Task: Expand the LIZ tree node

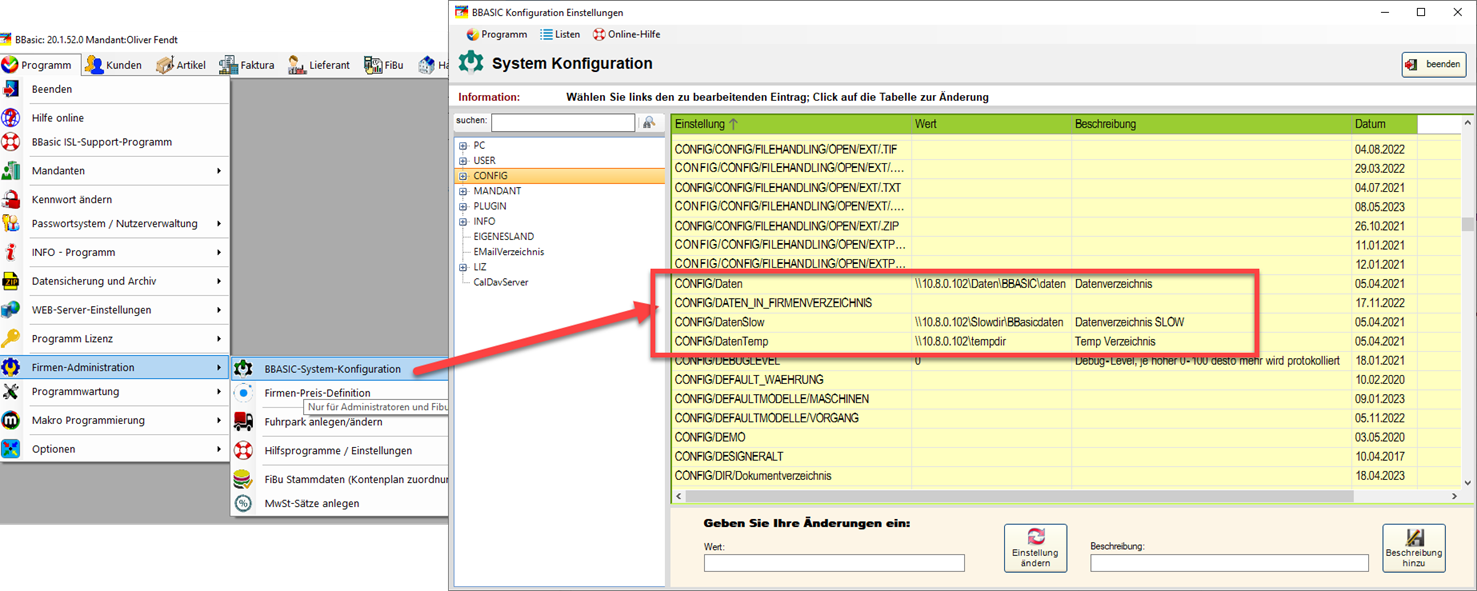Action: [x=463, y=267]
